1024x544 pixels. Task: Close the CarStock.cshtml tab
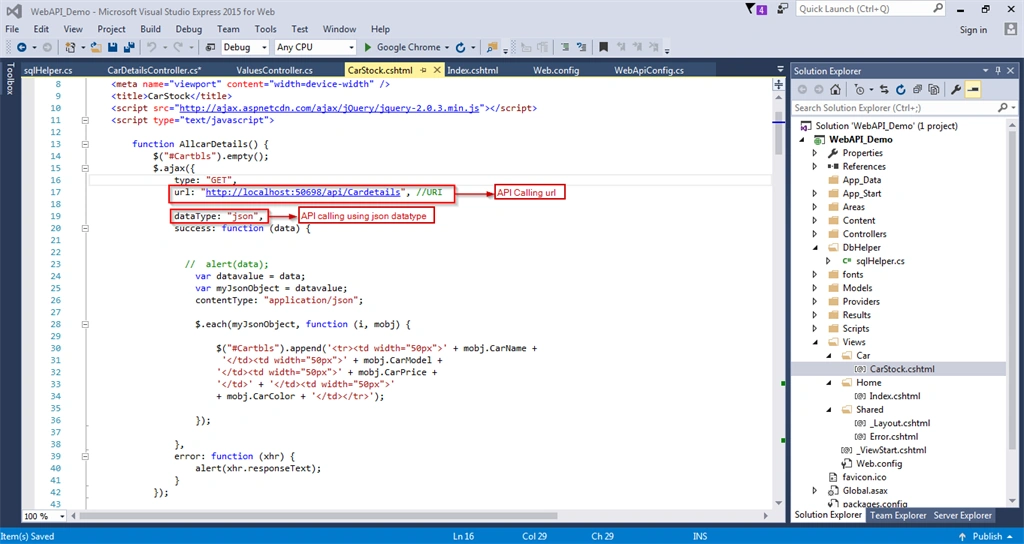(437, 70)
